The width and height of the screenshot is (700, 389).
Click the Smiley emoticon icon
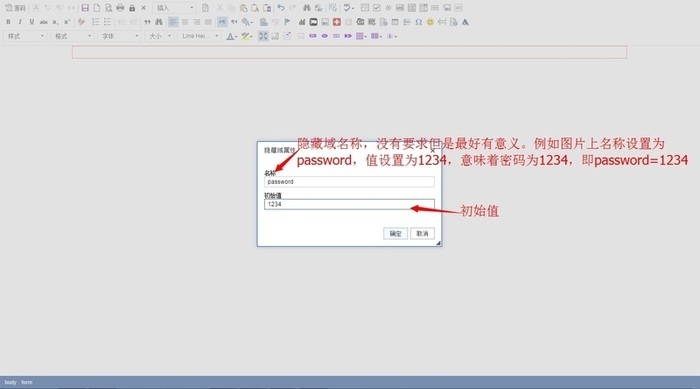coord(430,22)
